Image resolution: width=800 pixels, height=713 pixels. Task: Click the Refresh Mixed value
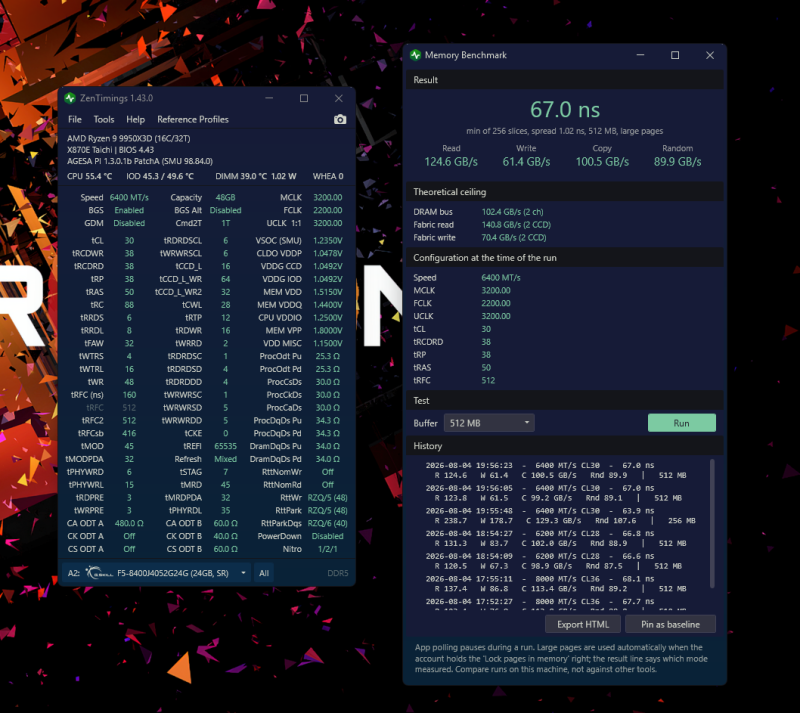click(225, 459)
